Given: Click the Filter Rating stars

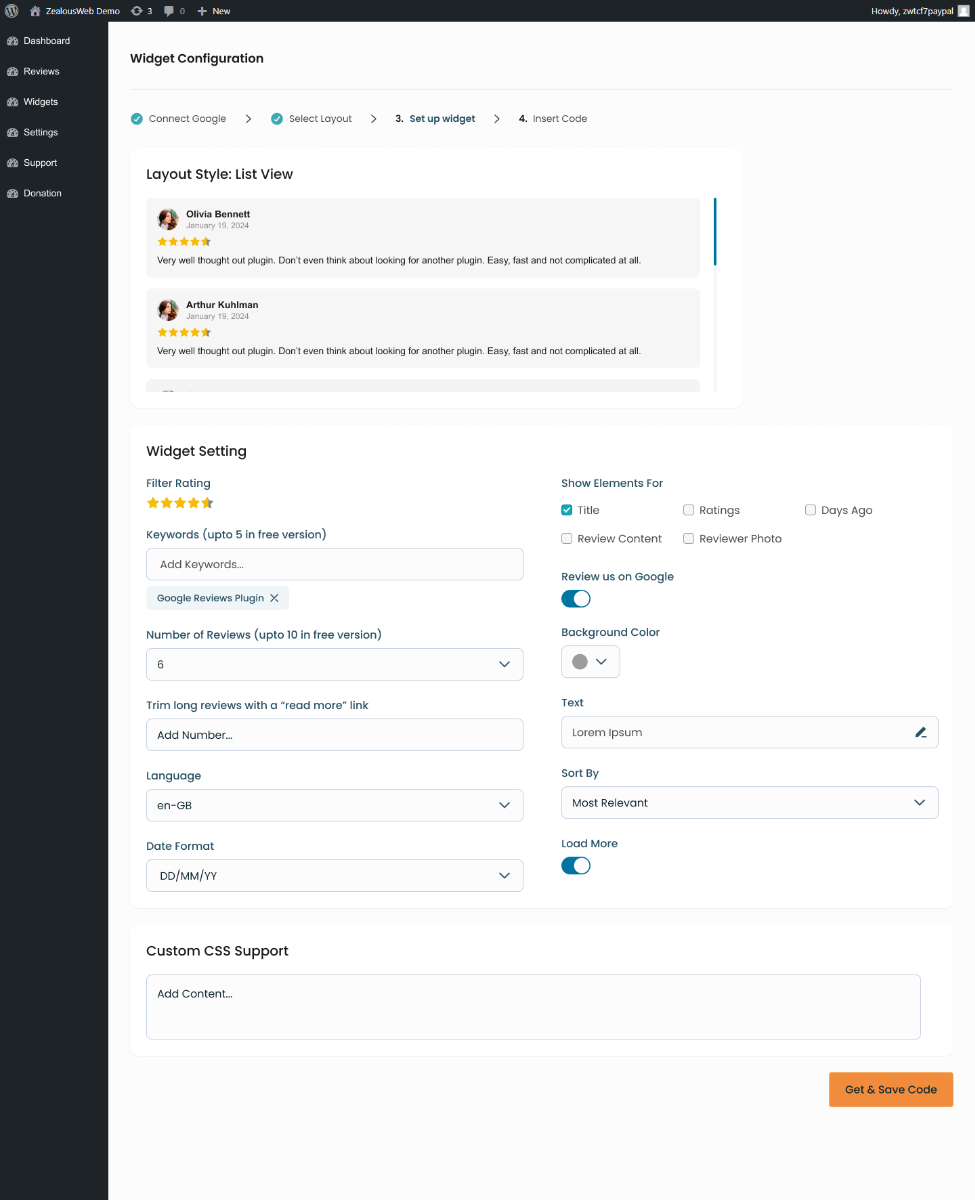Looking at the screenshot, I should 180,503.
